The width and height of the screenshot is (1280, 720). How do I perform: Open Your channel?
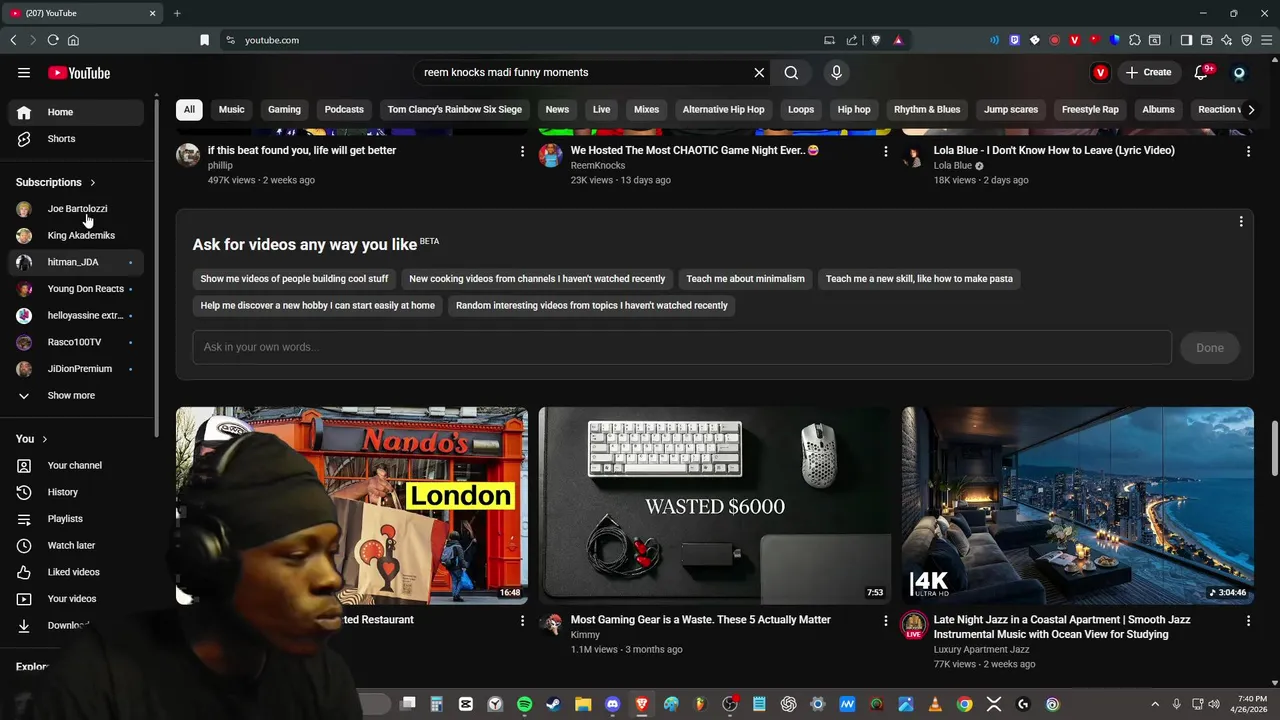[x=76, y=465]
